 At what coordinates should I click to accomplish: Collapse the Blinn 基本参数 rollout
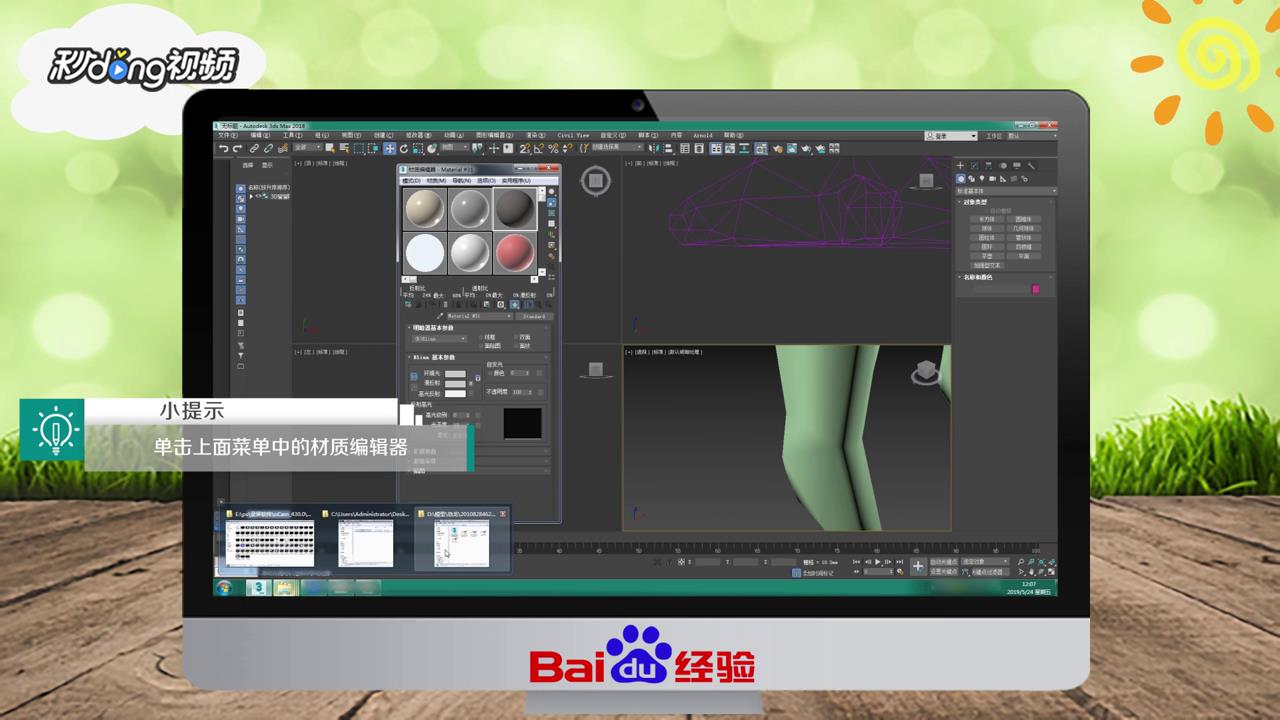tap(432, 357)
